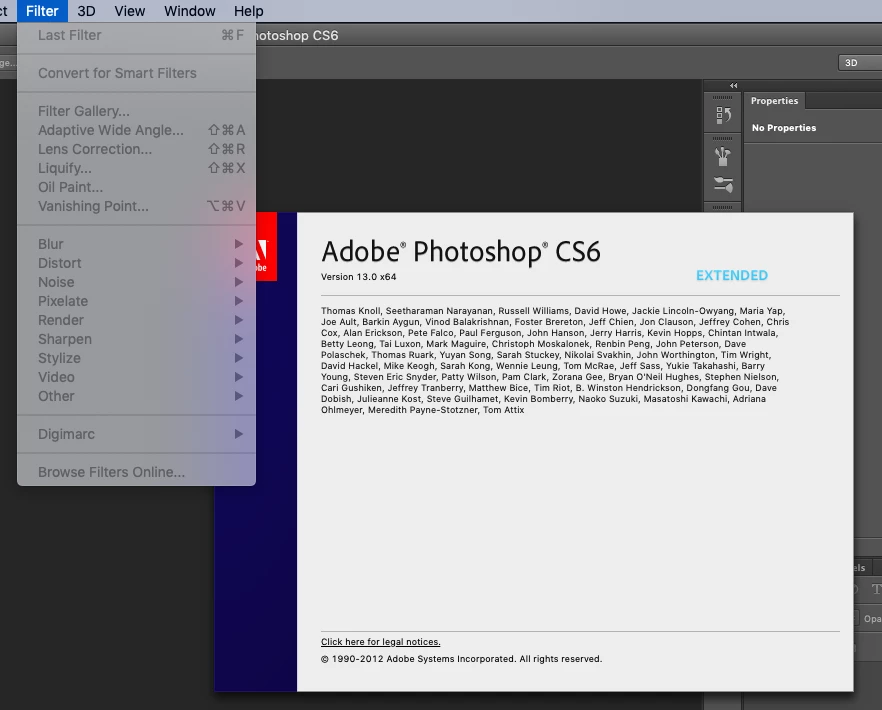882x710 pixels.
Task: Select Oil Paint... filter
Action: 137,187
